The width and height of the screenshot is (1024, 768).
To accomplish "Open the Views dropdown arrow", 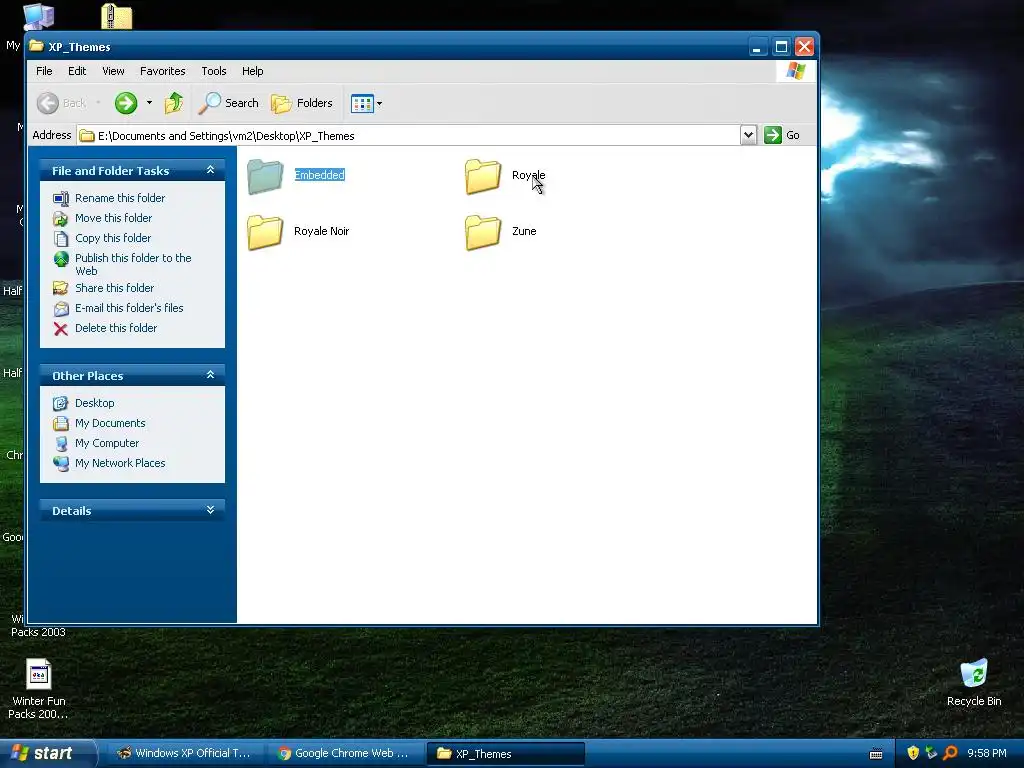I will click(x=379, y=103).
